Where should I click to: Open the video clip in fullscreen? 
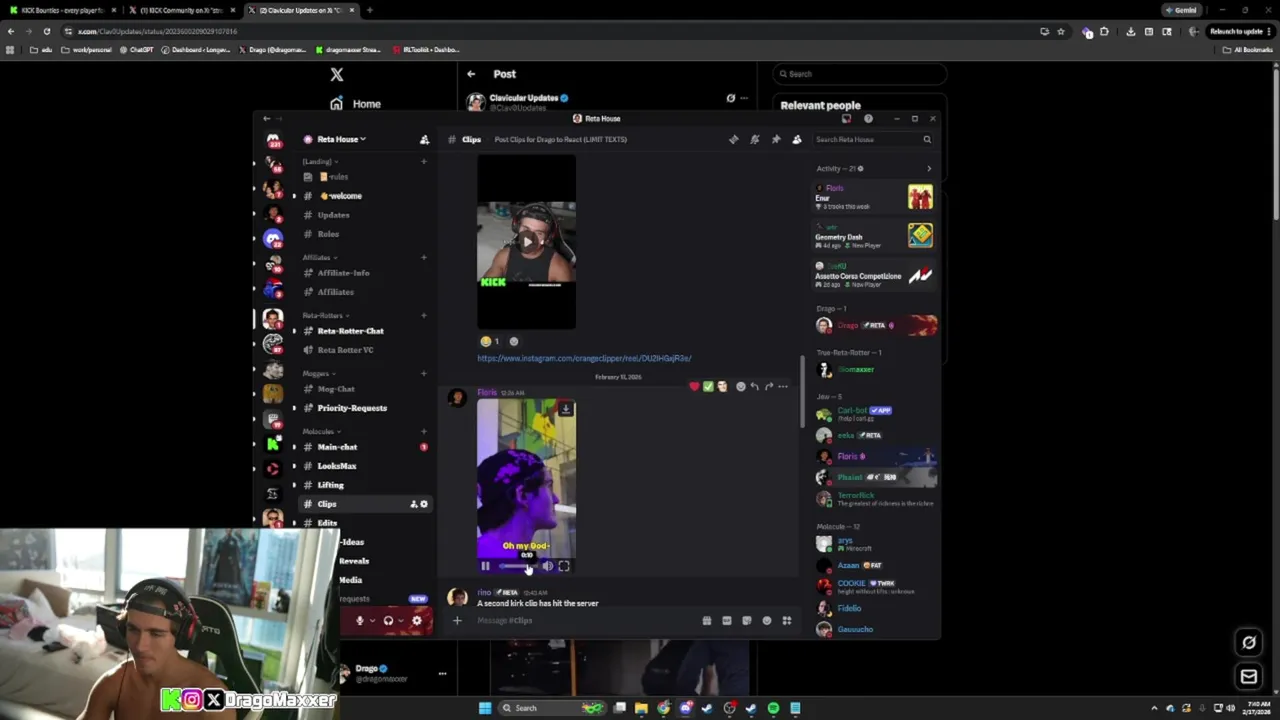tap(564, 566)
